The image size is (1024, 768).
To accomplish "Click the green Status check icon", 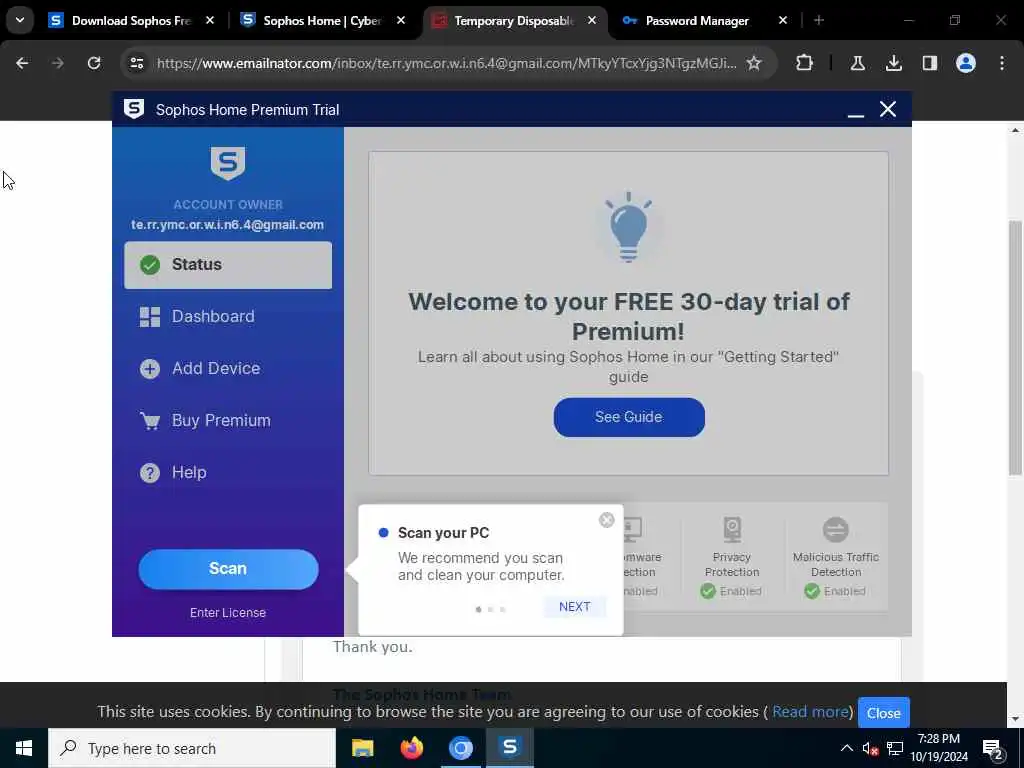I will pyautogui.click(x=150, y=264).
